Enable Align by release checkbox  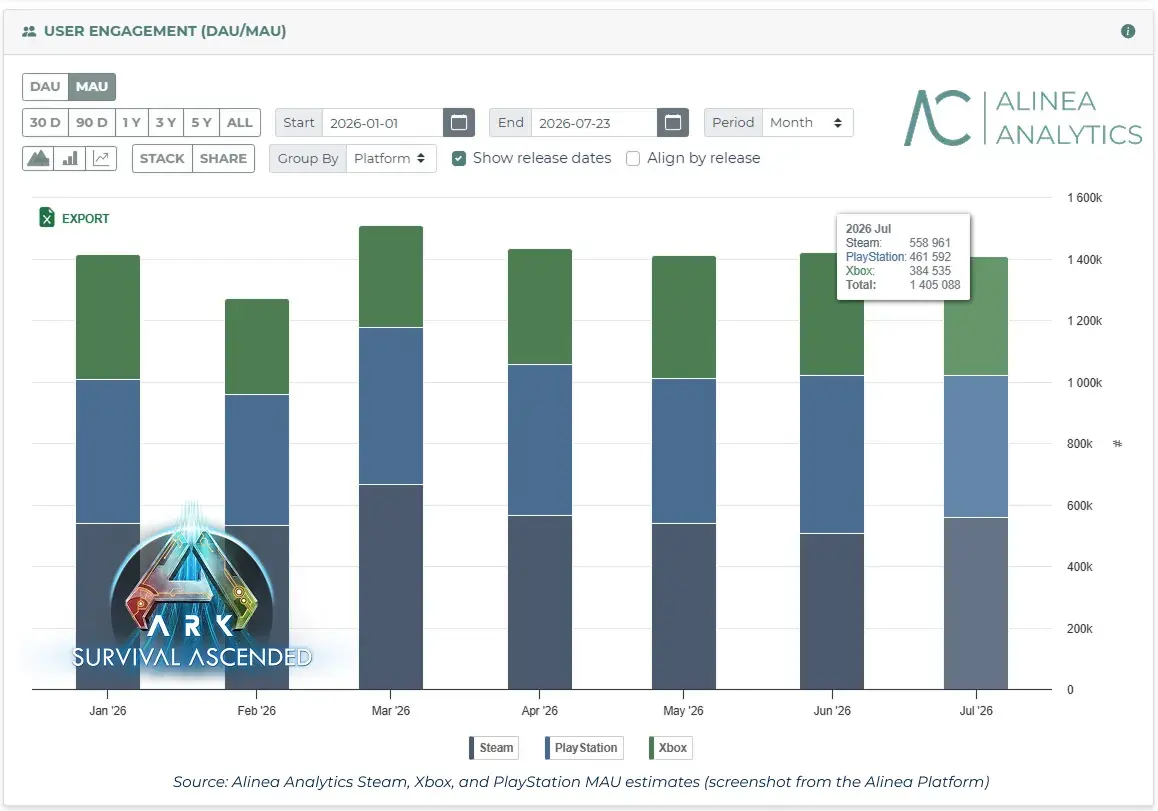point(633,158)
